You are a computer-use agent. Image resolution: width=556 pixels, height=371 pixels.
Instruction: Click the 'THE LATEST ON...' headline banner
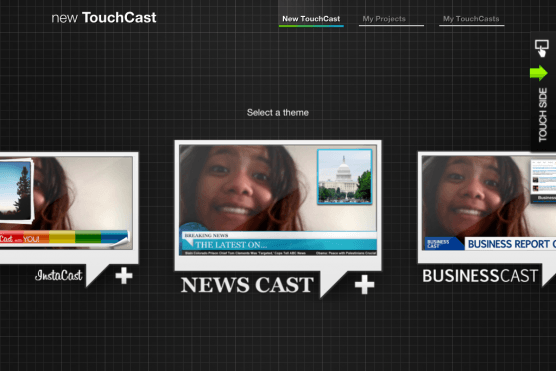pos(279,244)
